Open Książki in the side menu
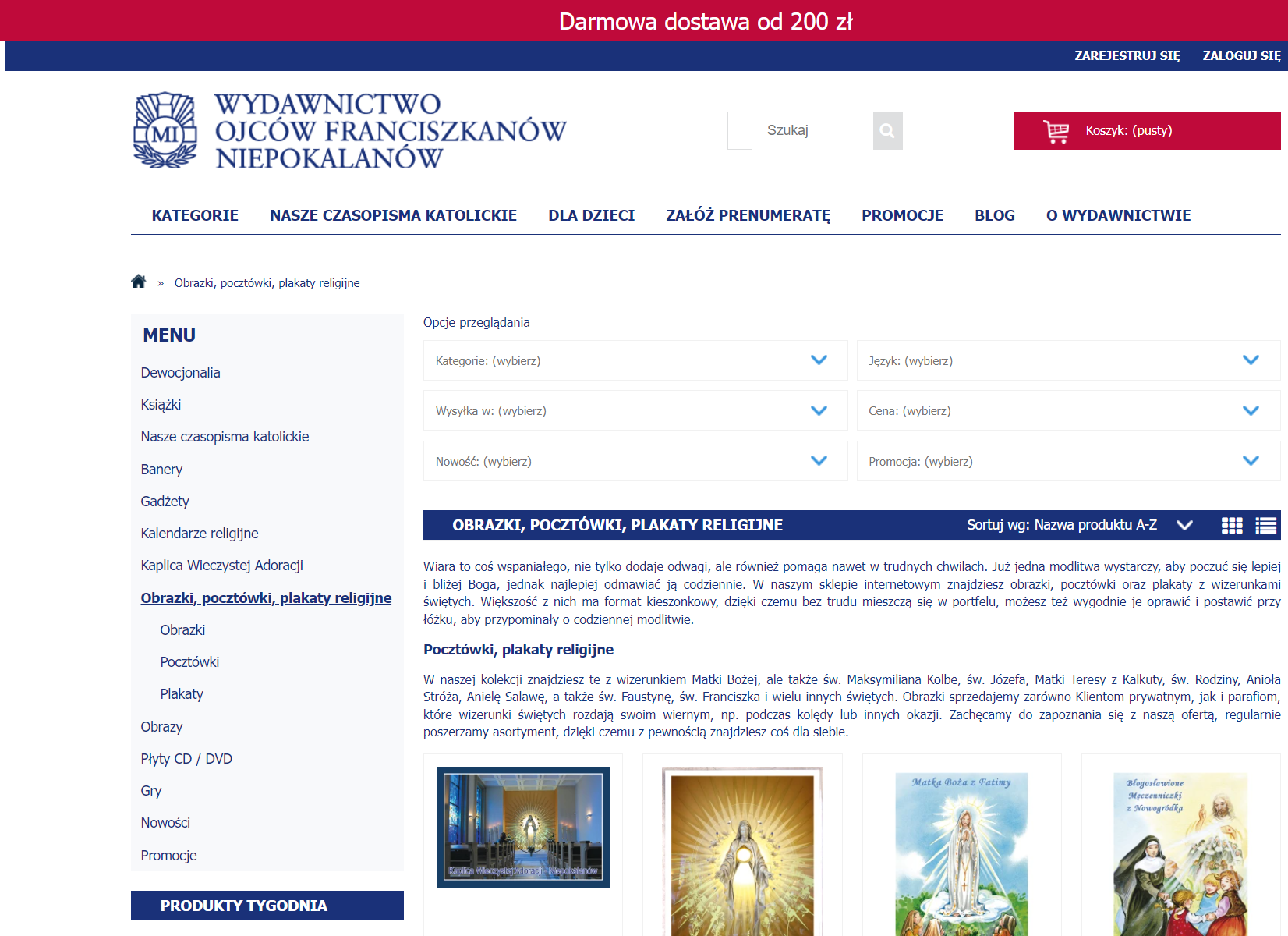The height and width of the screenshot is (936, 1288). coord(161,405)
